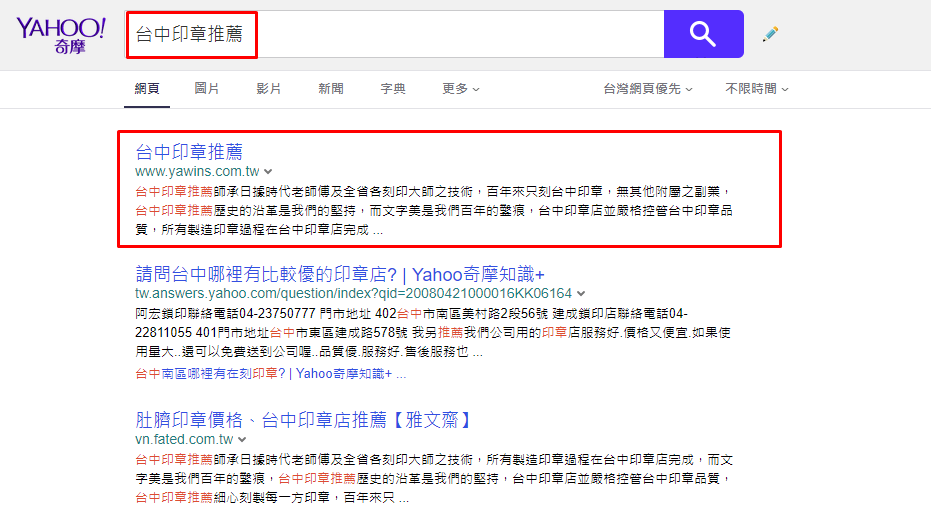Click snippet line starting 質，所有製造印章過程
Image resolution: width=931 pixels, height=514 pixels.
point(259,230)
